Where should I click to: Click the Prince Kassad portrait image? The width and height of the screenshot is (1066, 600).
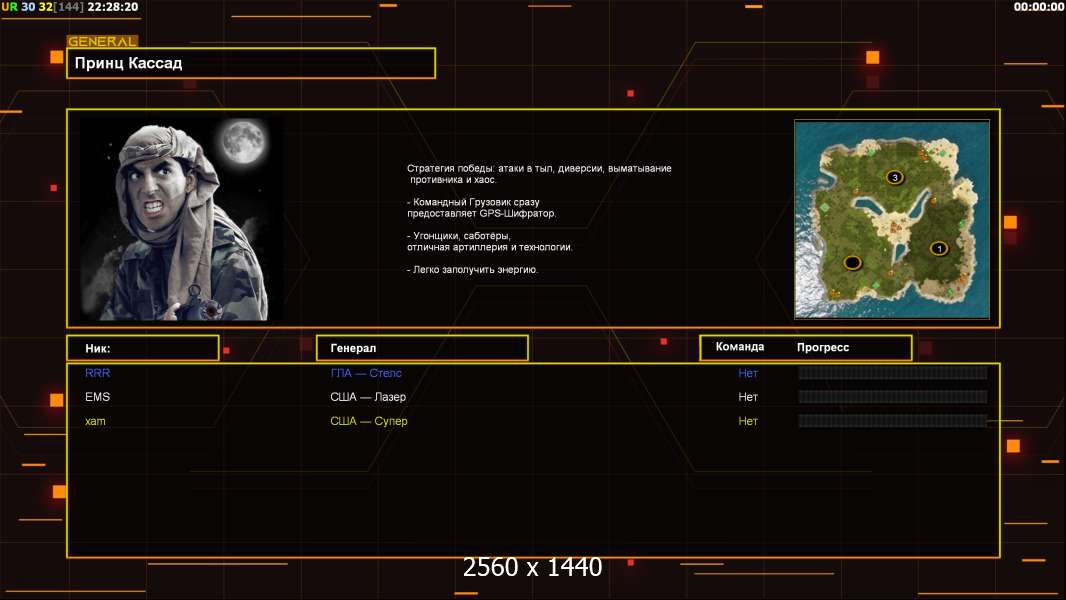point(180,219)
